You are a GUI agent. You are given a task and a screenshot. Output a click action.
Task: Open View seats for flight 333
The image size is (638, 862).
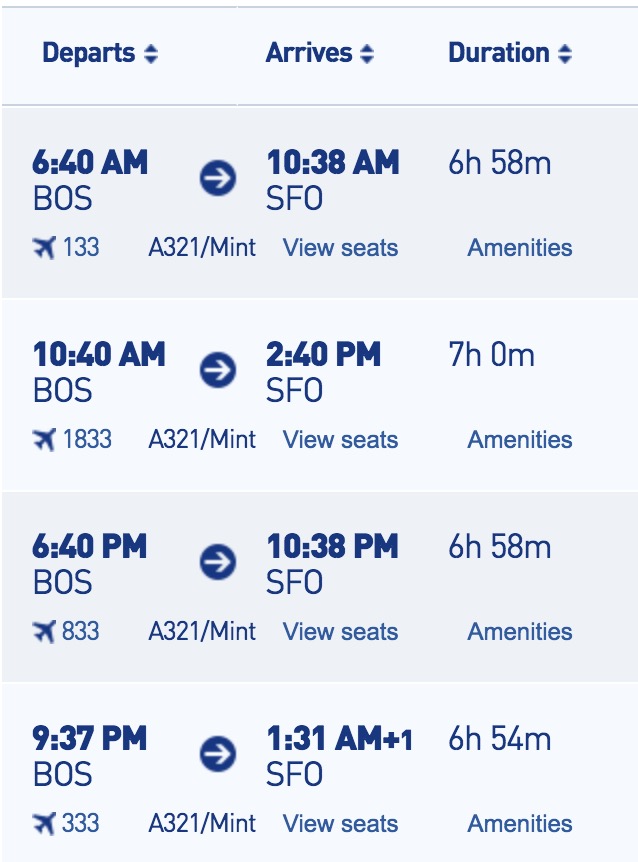340,823
